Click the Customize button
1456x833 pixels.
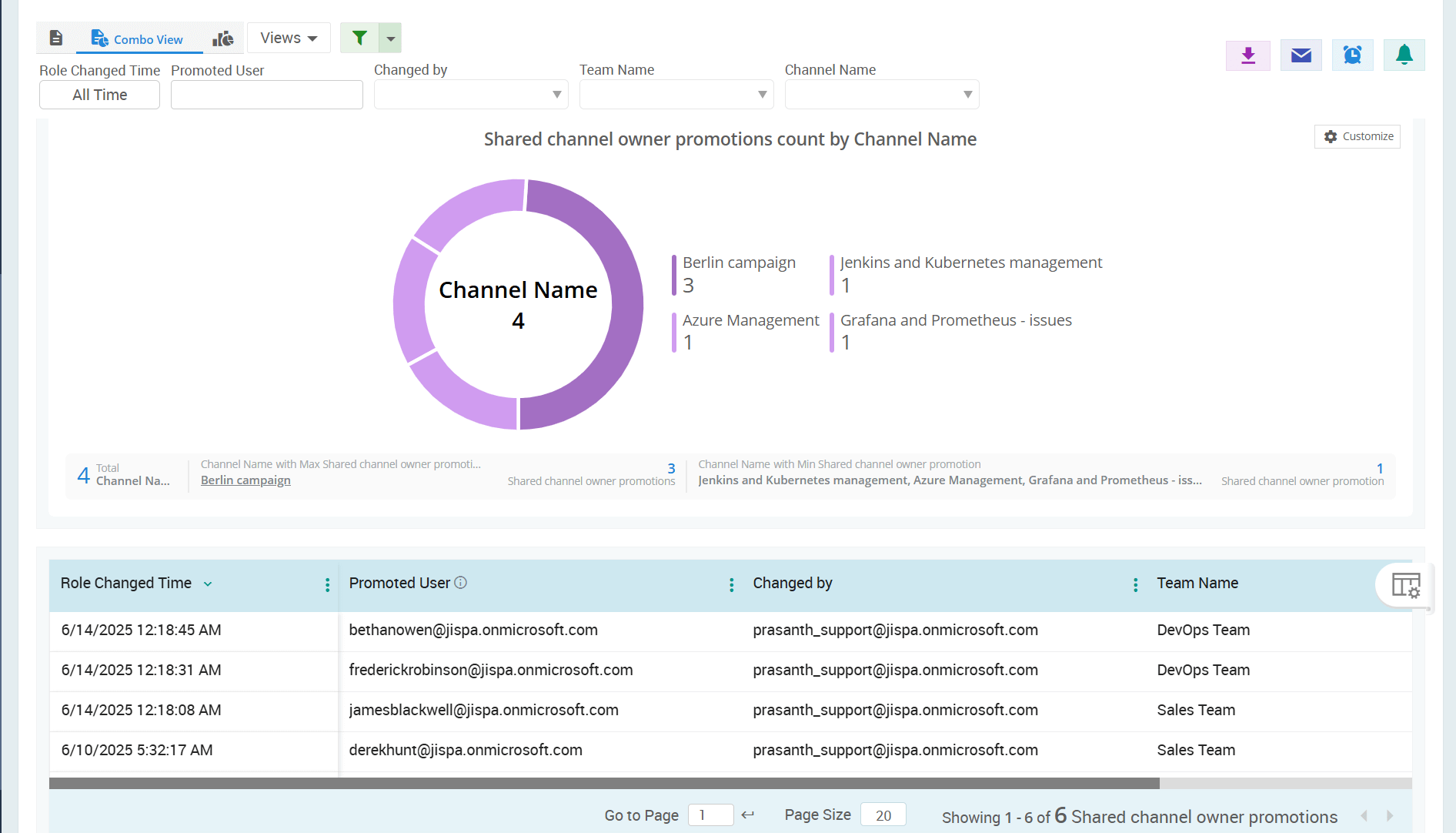[1357, 136]
